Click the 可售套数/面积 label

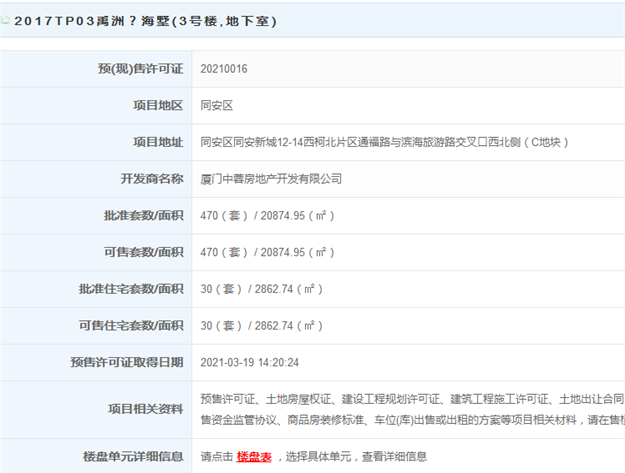[x=143, y=252]
